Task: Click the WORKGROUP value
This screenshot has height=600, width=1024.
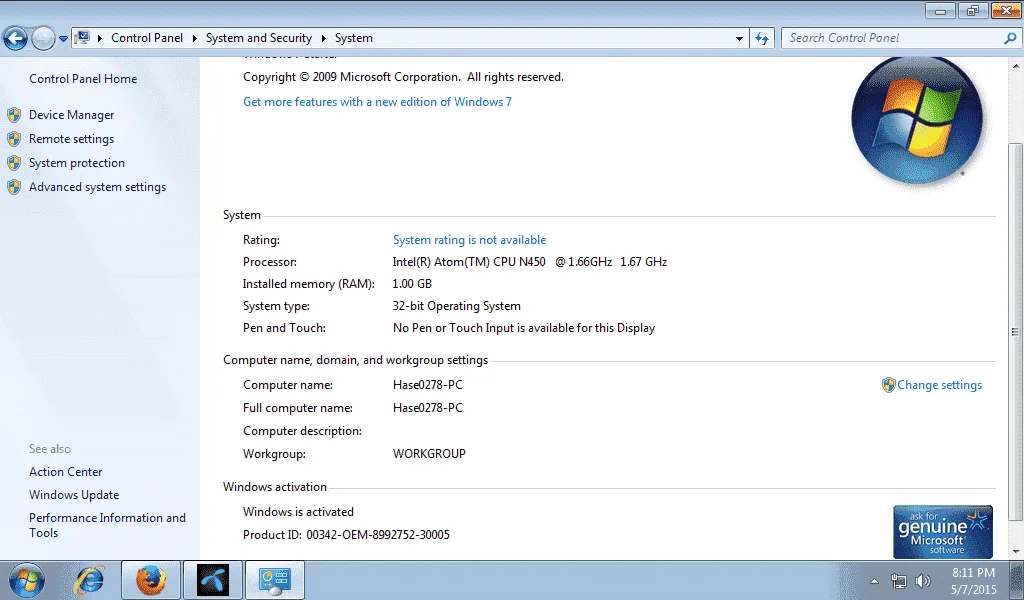Action: point(429,454)
